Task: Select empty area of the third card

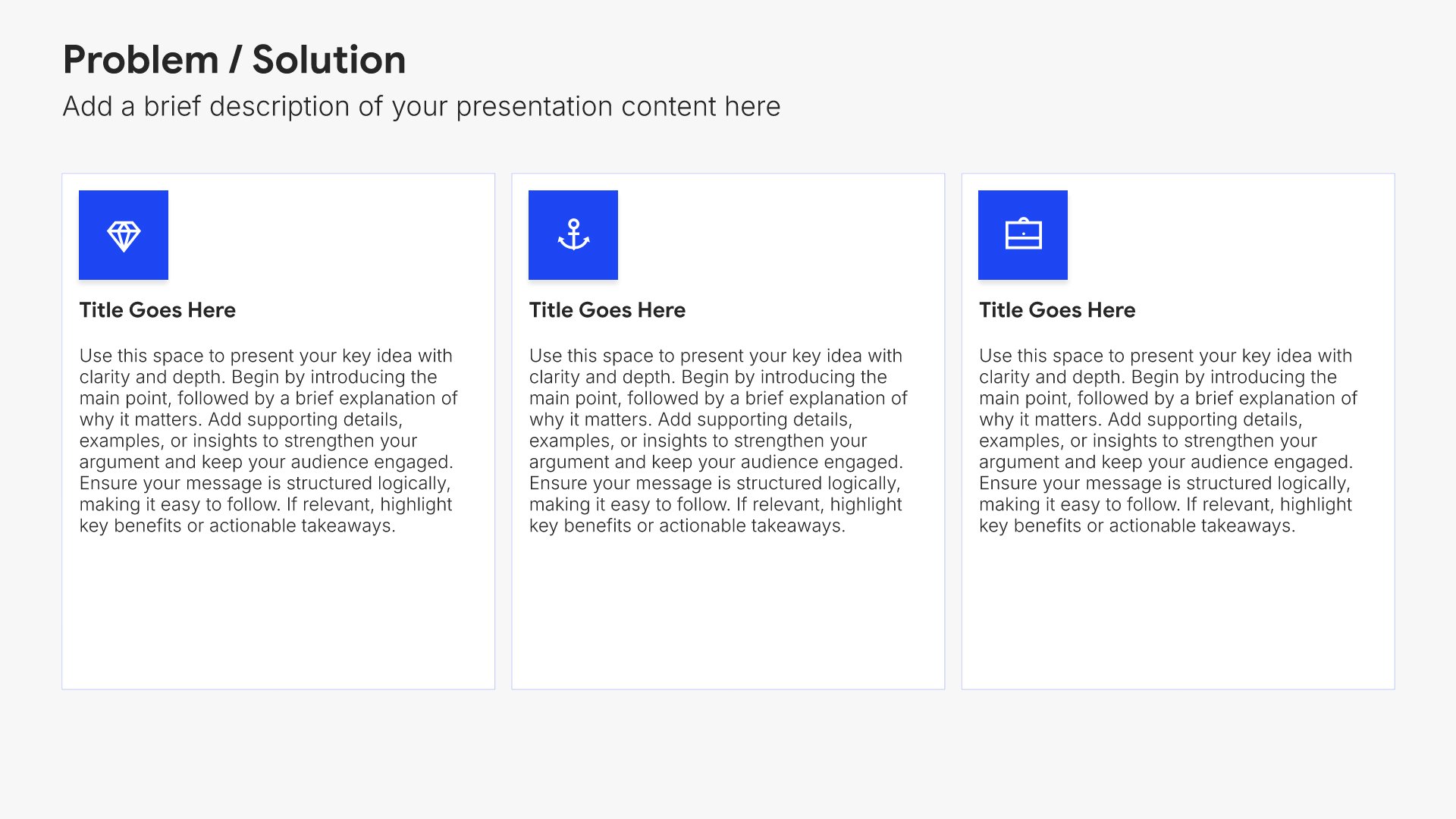Action: click(1178, 614)
